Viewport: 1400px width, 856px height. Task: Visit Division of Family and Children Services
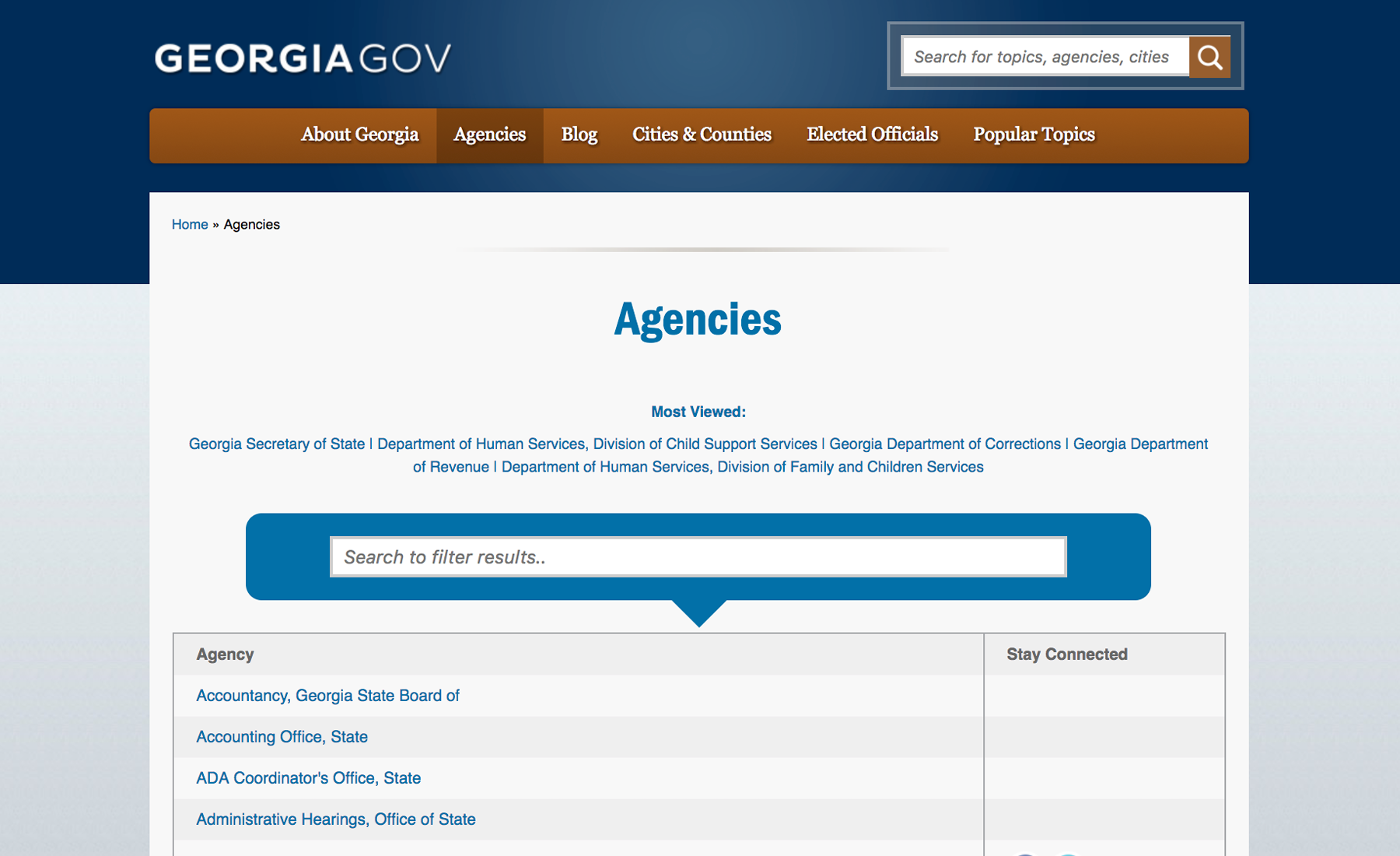pyautogui.click(x=742, y=467)
